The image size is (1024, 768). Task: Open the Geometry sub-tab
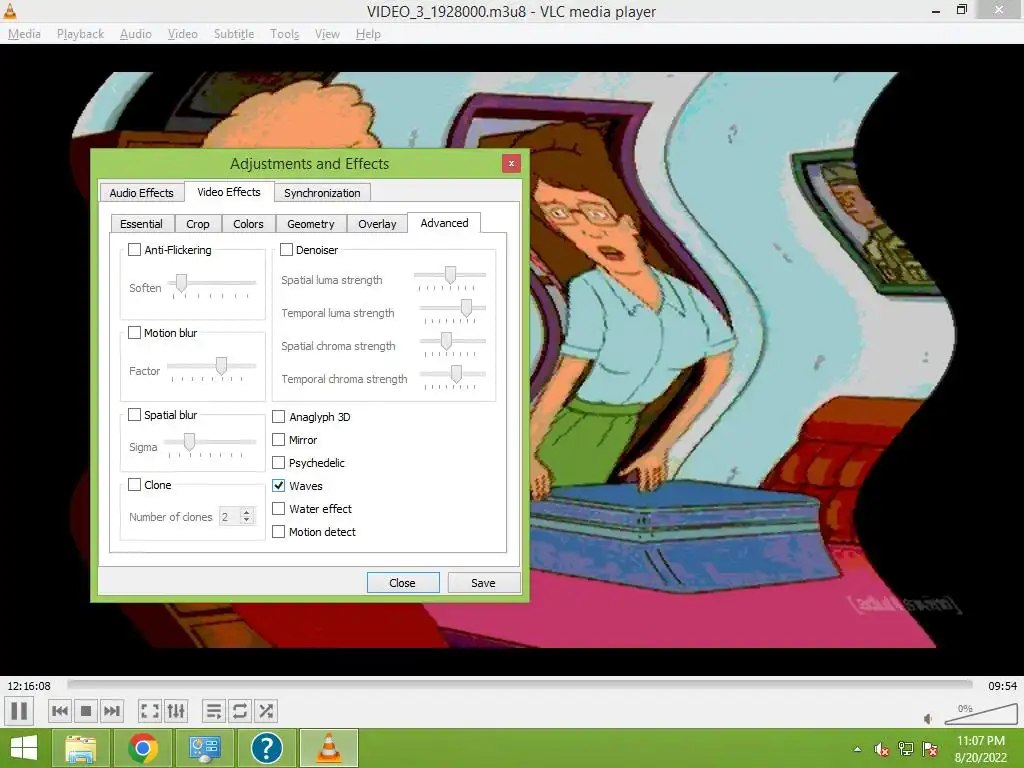coord(311,223)
